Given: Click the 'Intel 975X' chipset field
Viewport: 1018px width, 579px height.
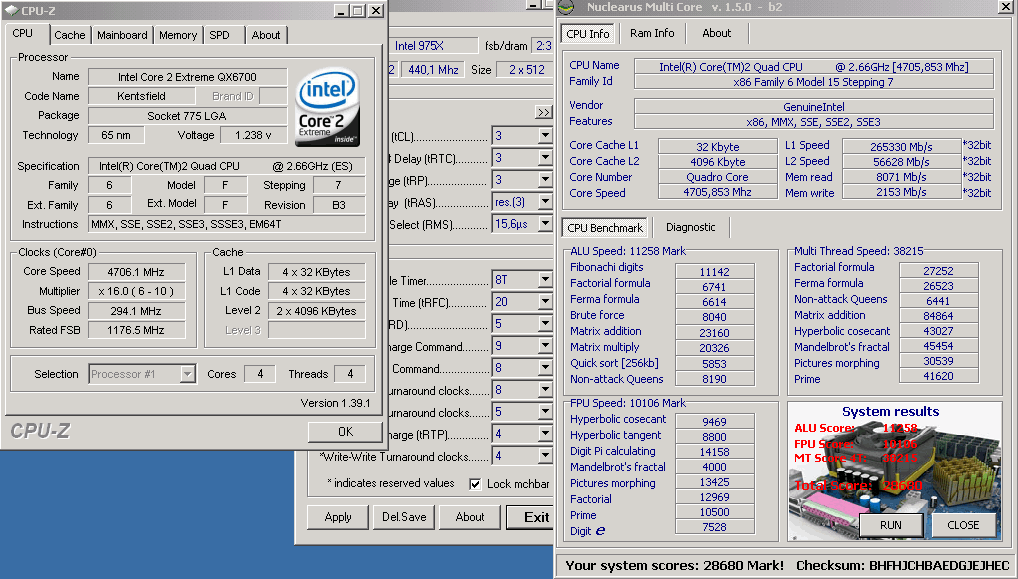Looking at the screenshot, I should pos(436,45).
